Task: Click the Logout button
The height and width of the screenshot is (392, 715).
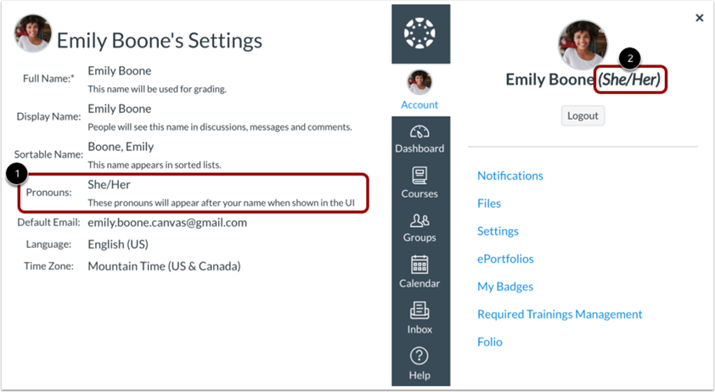Action: tap(583, 116)
